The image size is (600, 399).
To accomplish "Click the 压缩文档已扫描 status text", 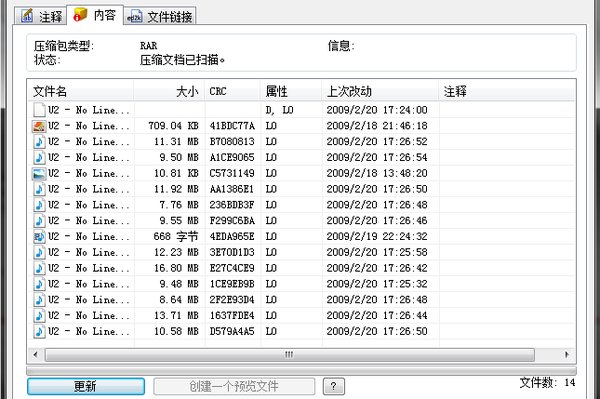I will pyautogui.click(x=182, y=60).
